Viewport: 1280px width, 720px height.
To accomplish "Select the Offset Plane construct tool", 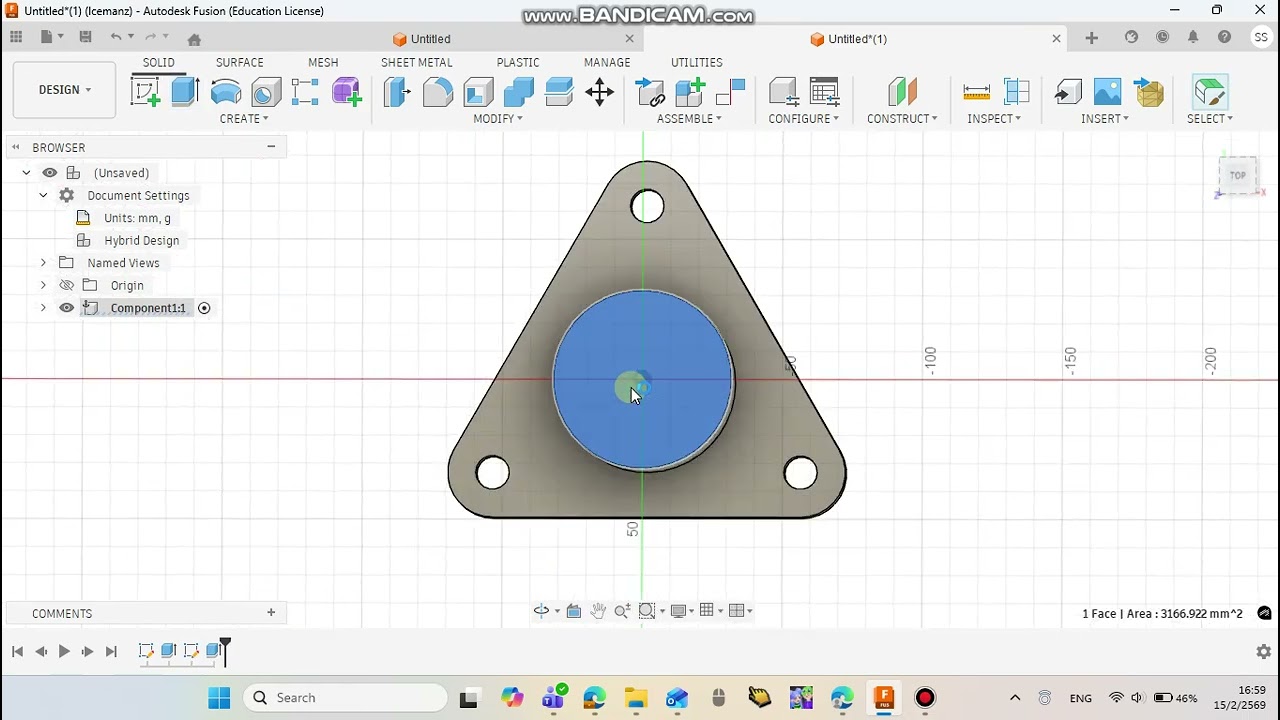I will [902, 92].
